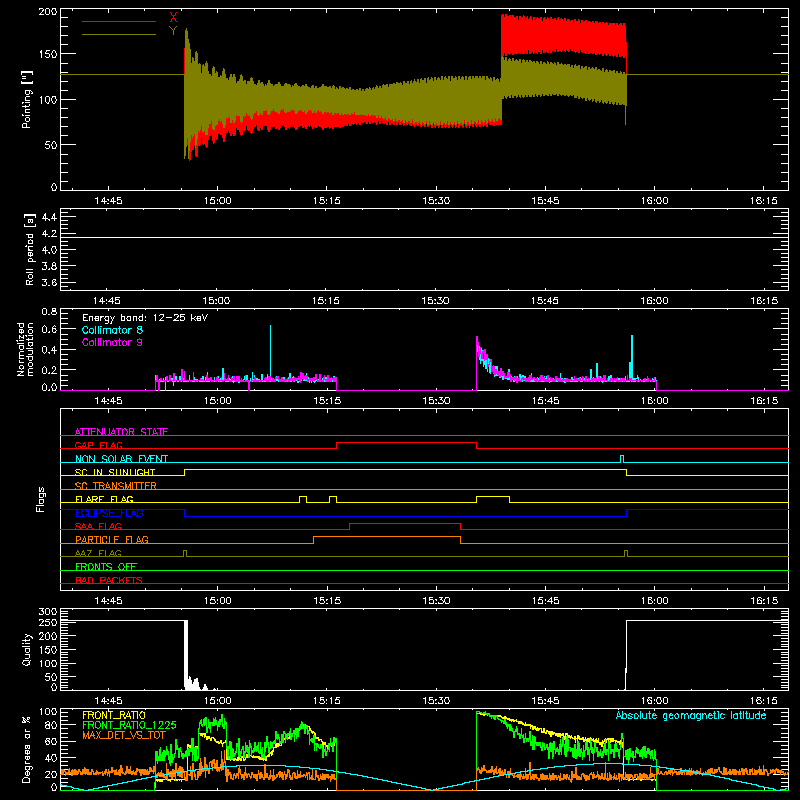Click the GAP_FLAG label
This screenshot has width=800, height=800.
98,445
